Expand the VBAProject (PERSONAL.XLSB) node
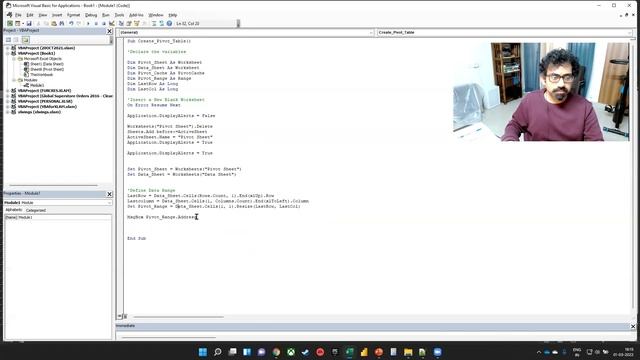The image size is (640, 360). [x=7, y=101]
